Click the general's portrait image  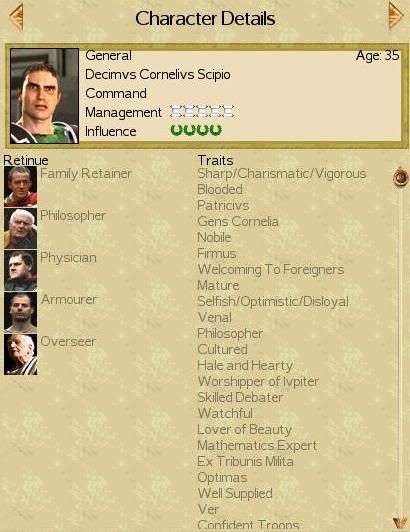(x=44, y=96)
